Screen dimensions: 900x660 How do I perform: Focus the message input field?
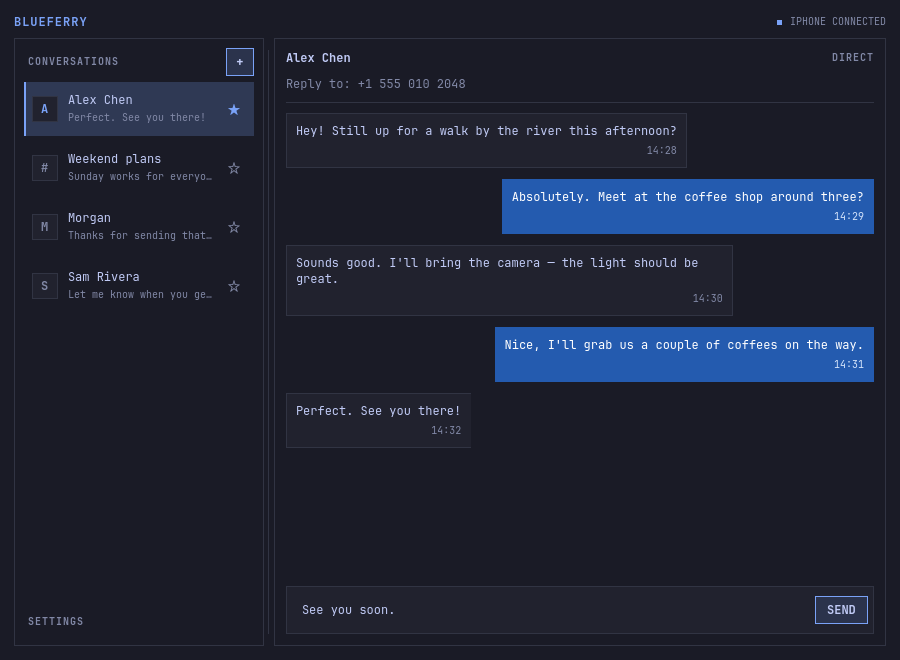pyautogui.click(x=551, y=609)
